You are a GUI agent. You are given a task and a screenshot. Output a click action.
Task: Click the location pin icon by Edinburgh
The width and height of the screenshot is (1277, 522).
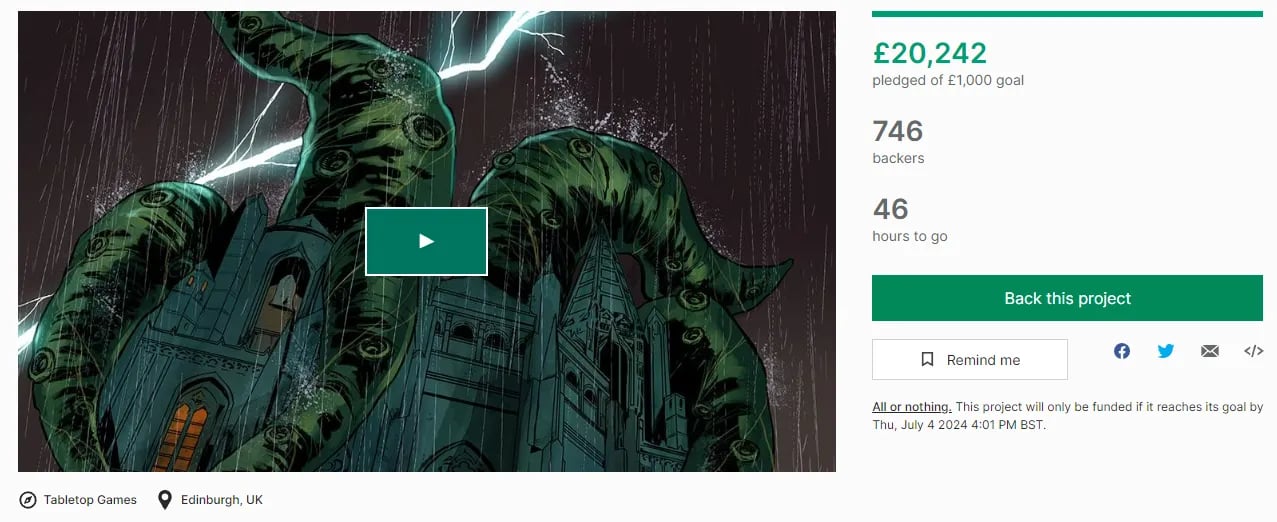coord(165,500)
